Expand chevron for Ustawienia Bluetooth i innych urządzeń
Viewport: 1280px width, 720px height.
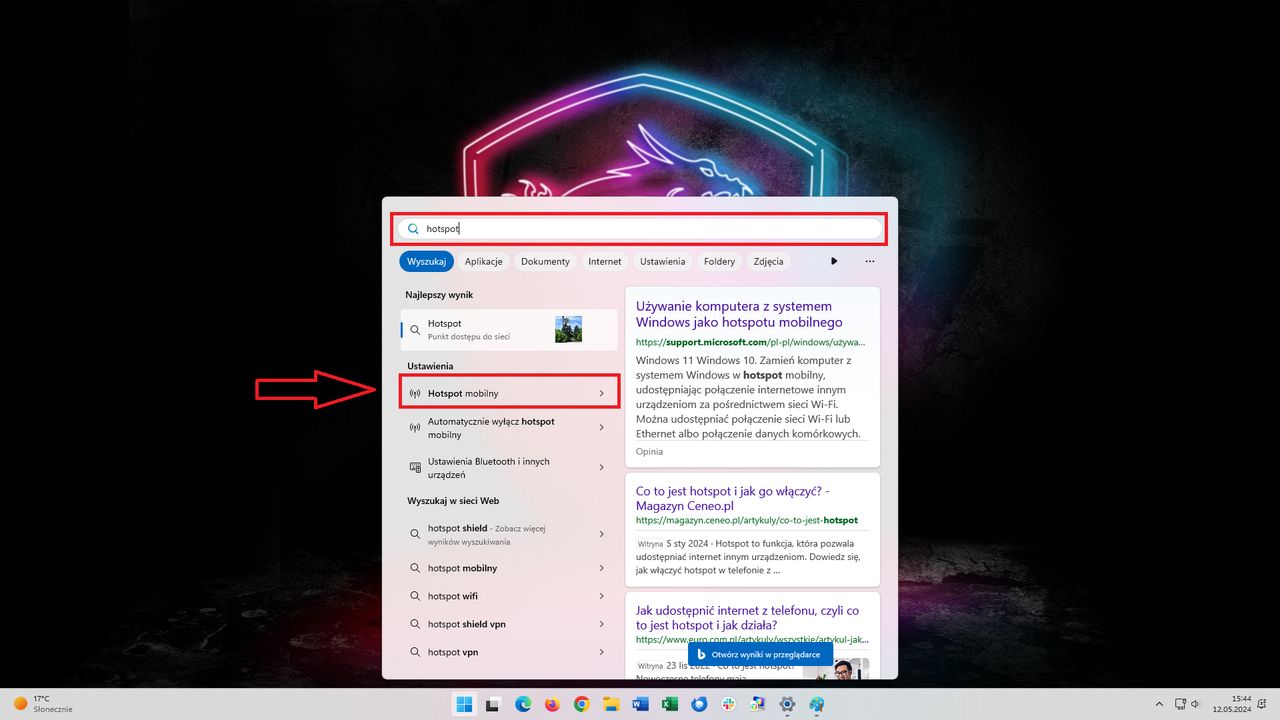pyautogui.click(x=601, y=468)
